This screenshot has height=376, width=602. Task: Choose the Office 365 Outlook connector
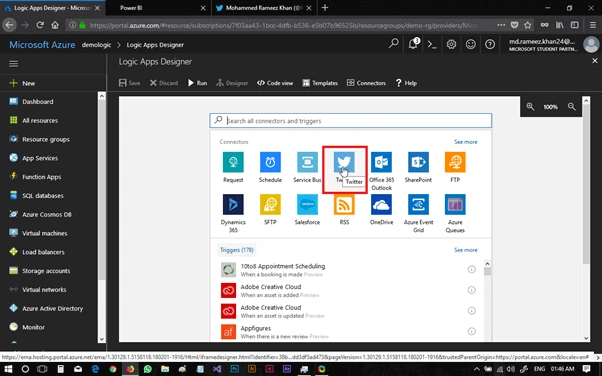point(381,162)
